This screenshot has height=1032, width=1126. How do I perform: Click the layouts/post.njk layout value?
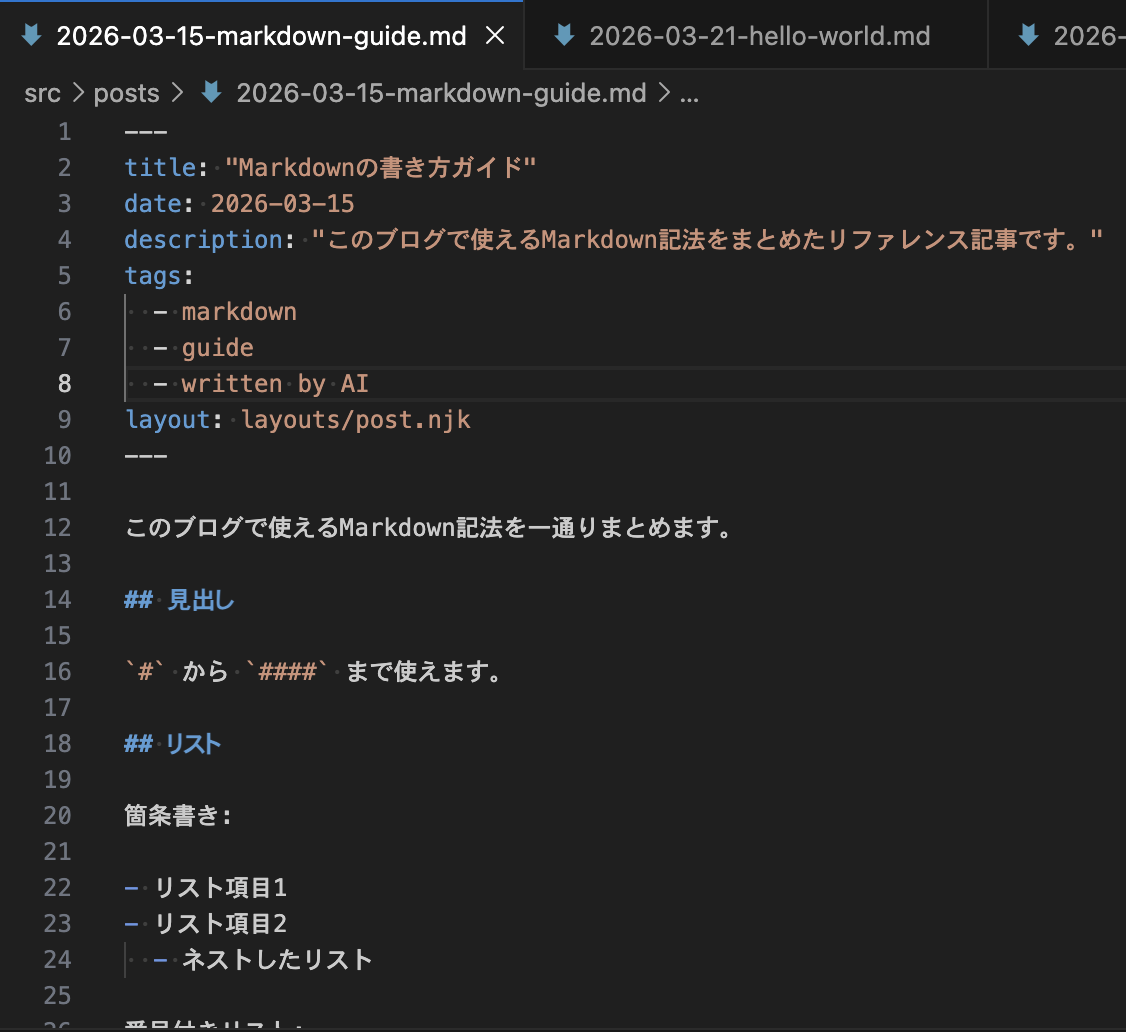[355, 419]
